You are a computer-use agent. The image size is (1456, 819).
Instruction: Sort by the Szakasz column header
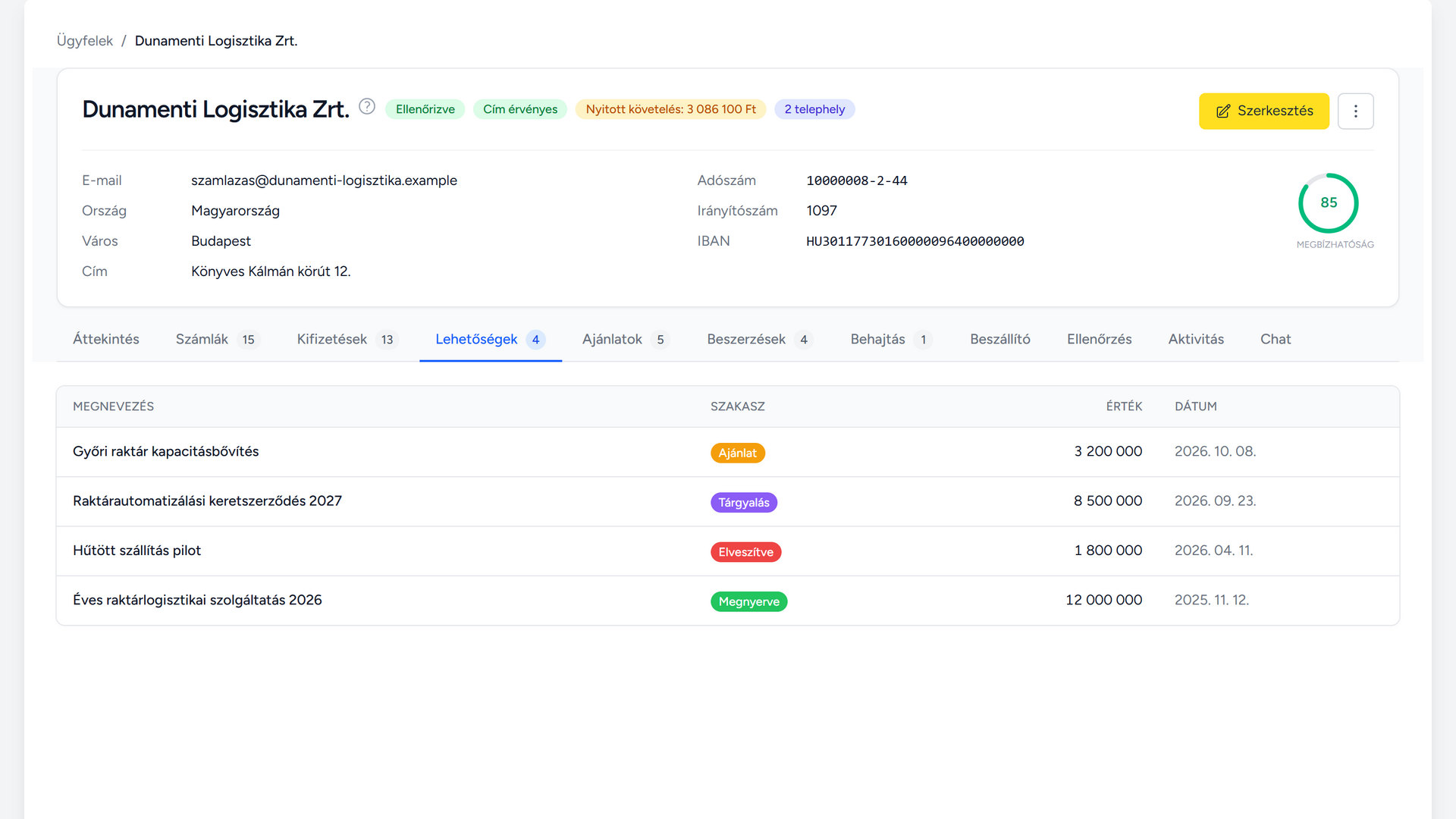point(737,406)
